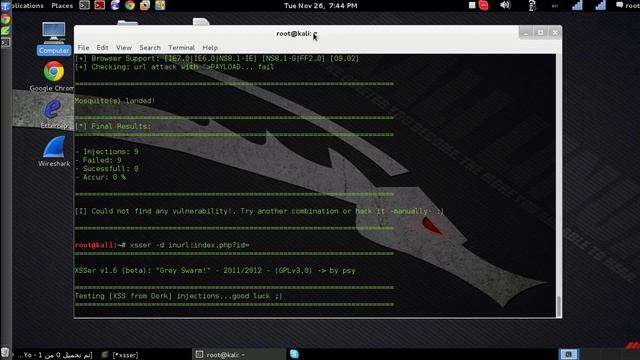
Task: Open the Google Chrome desktop icon
Action: point(53,76)
